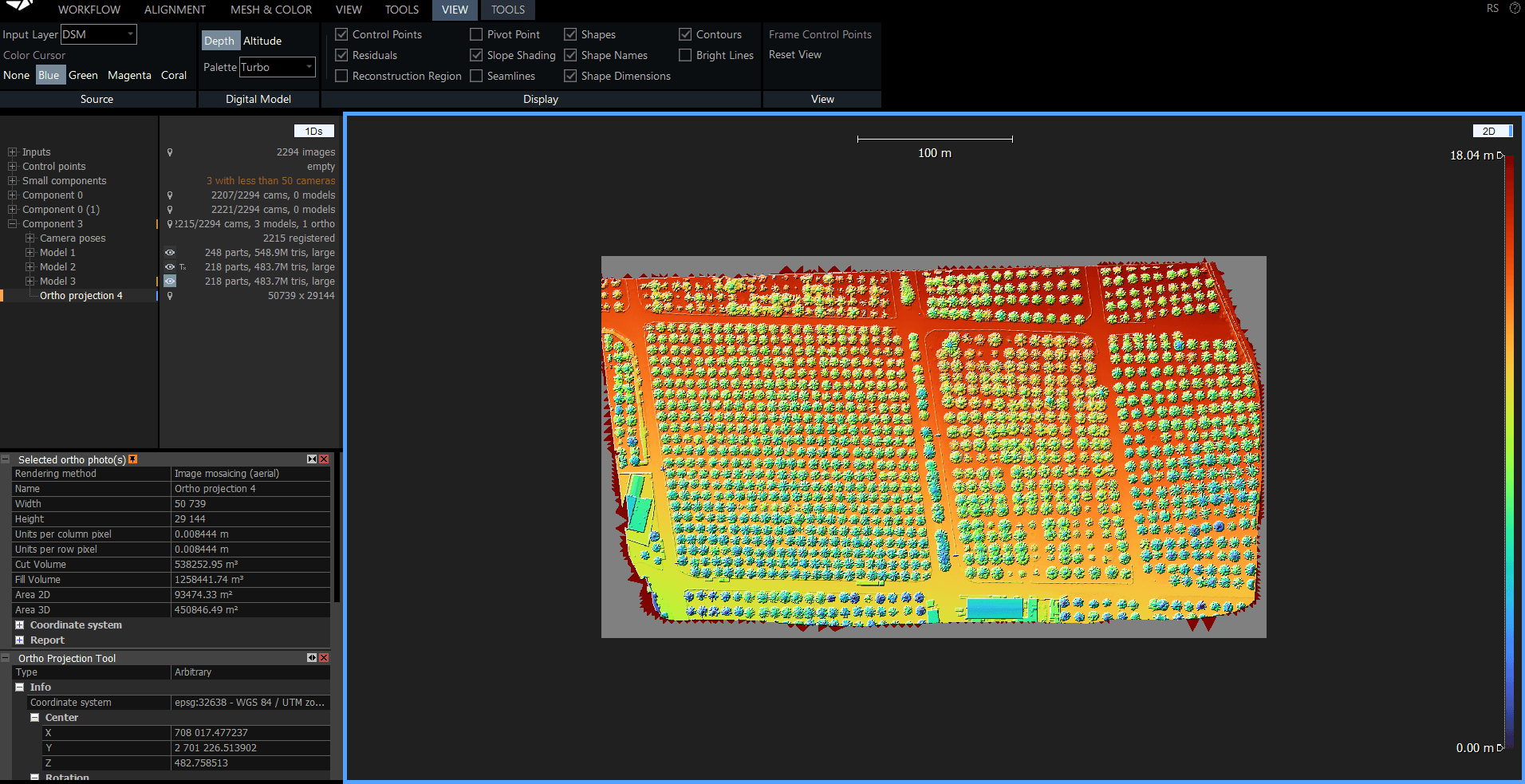Click the marker icon beside Ortho projection 4
This screenshot has width=1525, height=784.
169,296
